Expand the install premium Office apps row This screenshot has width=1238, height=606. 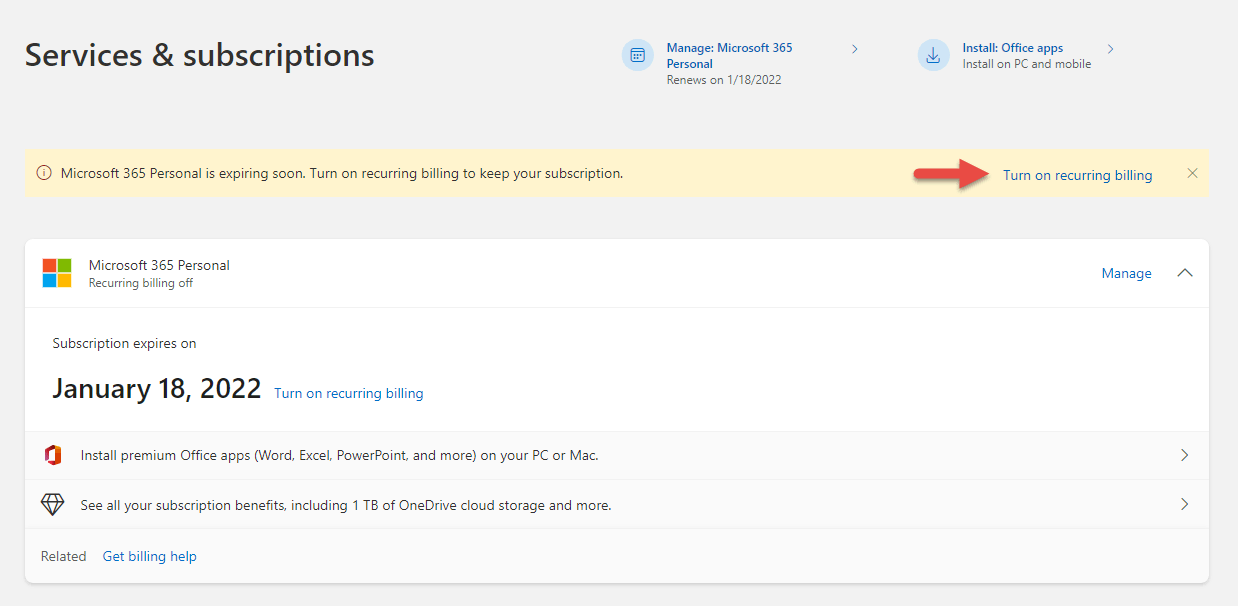pos(1184,454)
